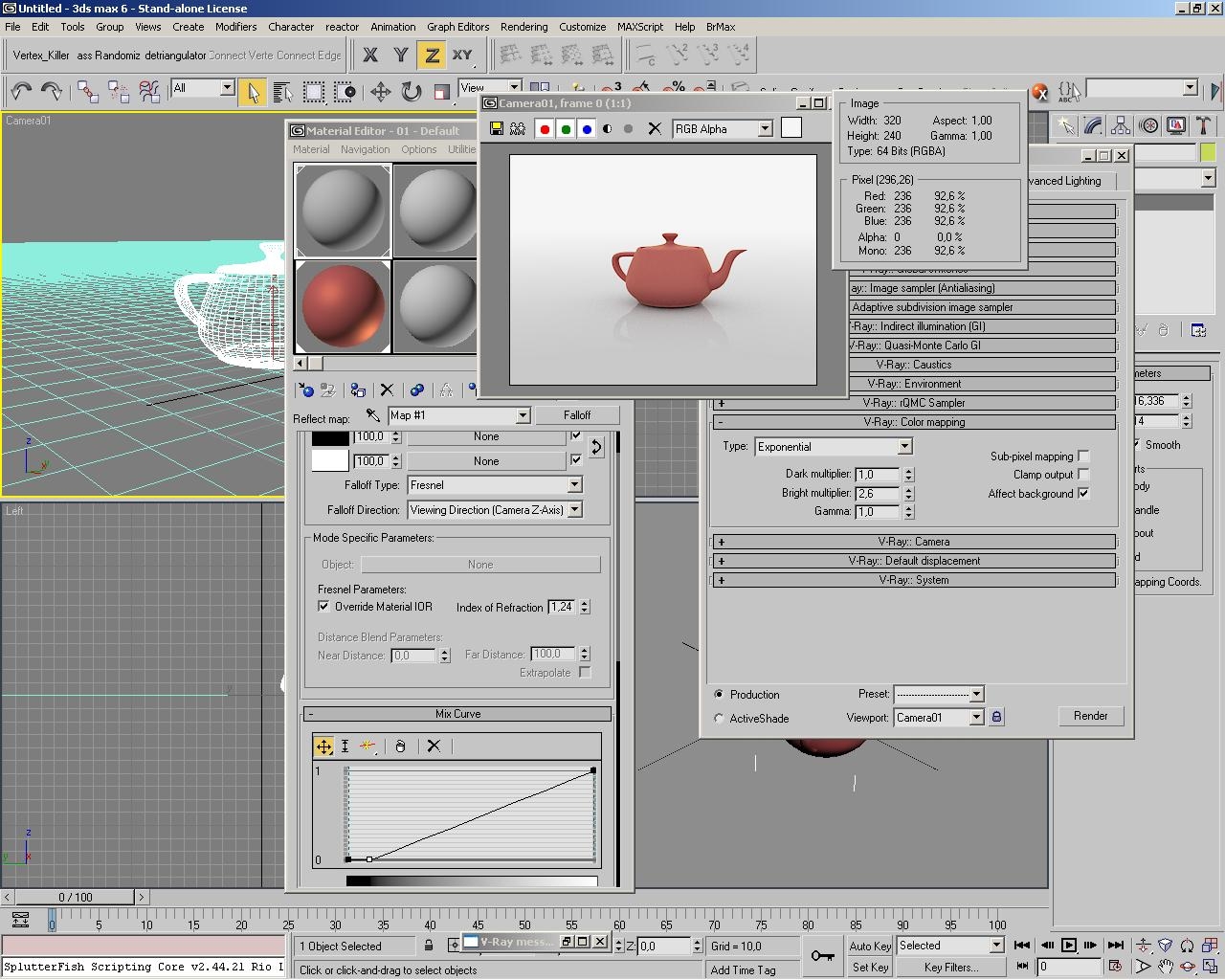Expand the V-Ray:: Camera rollout
1225x980 pixels.
[x=914, y=542]
